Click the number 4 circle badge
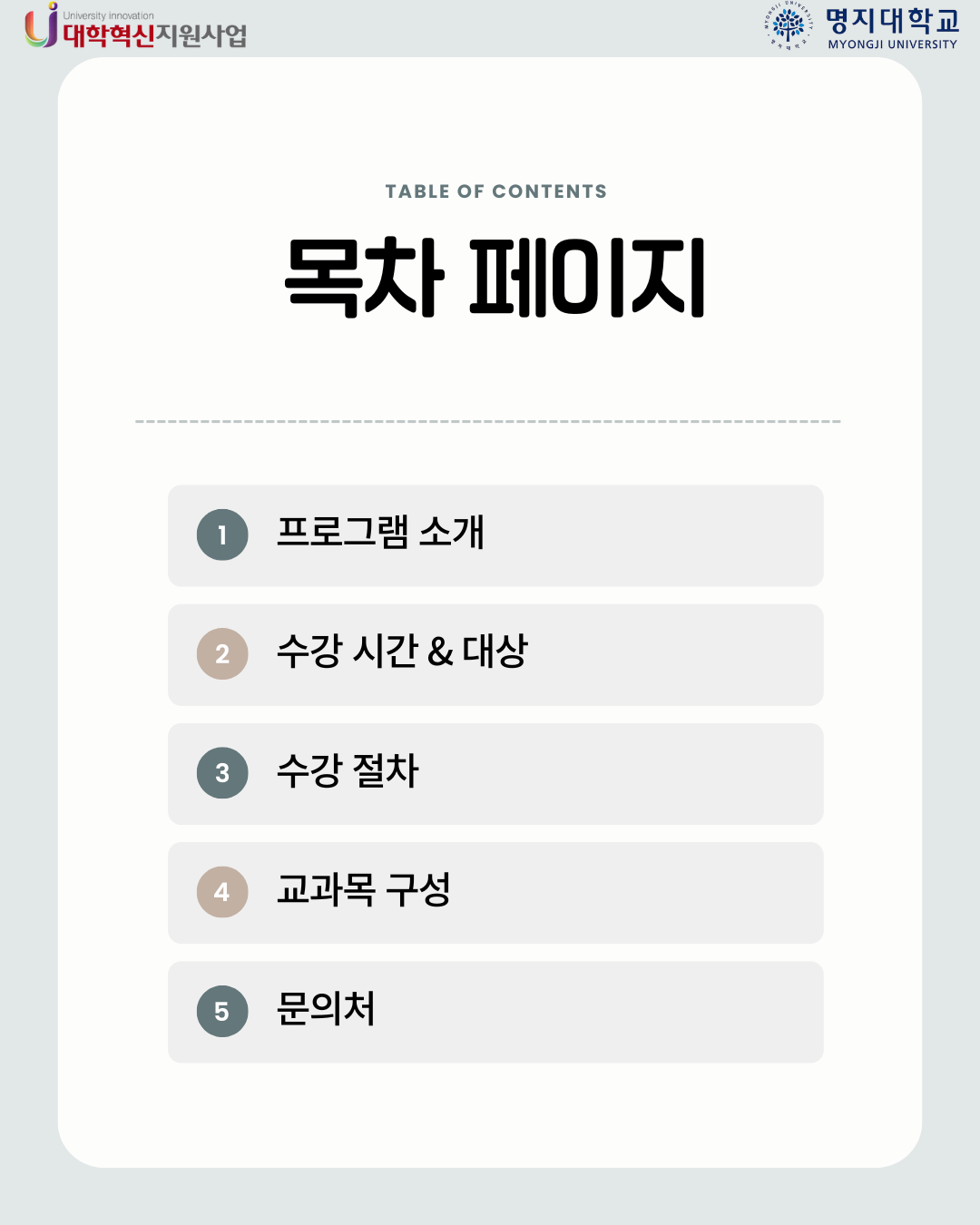Image resolution: width=980 pixels, height=1225 pixels. (x=222, y=892)
